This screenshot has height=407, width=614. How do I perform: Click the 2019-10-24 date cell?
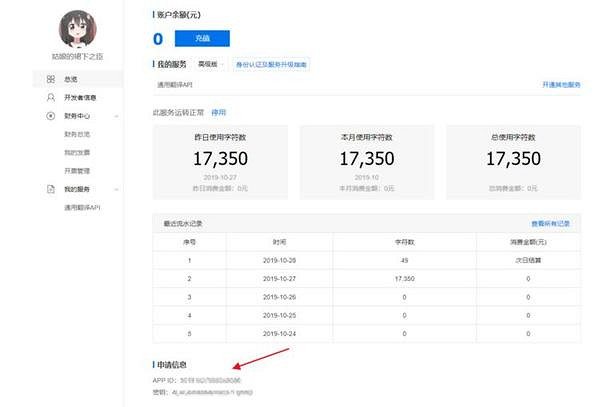(279, 334)
